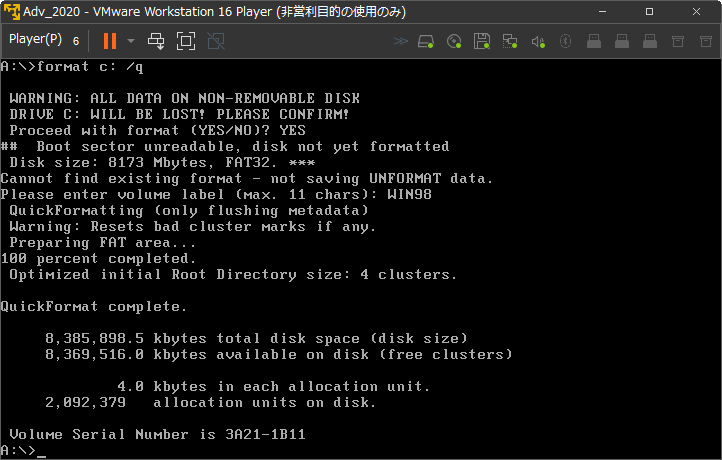Click the 'Proceed with format (YES/NO)? YES' line

pos(157,130)
